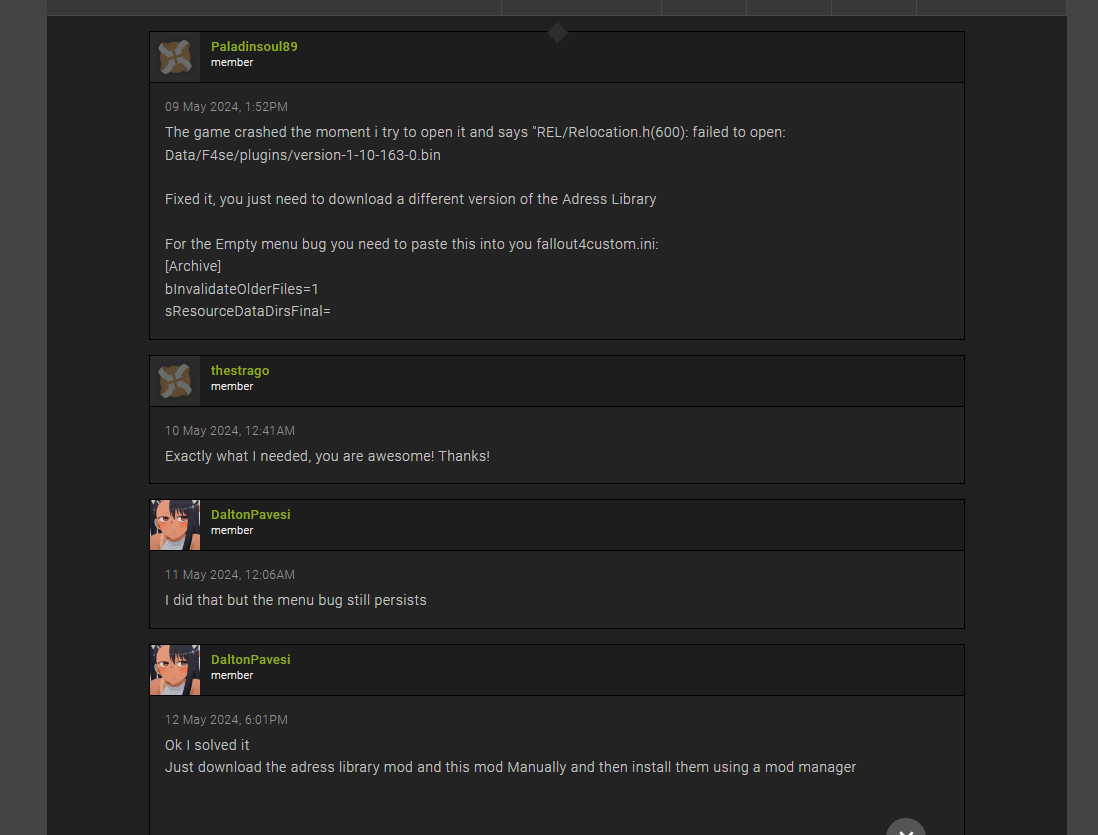1098x835 pixels.
Task: Click the member label under Paladinsoul89
Action: click(232, 63)
